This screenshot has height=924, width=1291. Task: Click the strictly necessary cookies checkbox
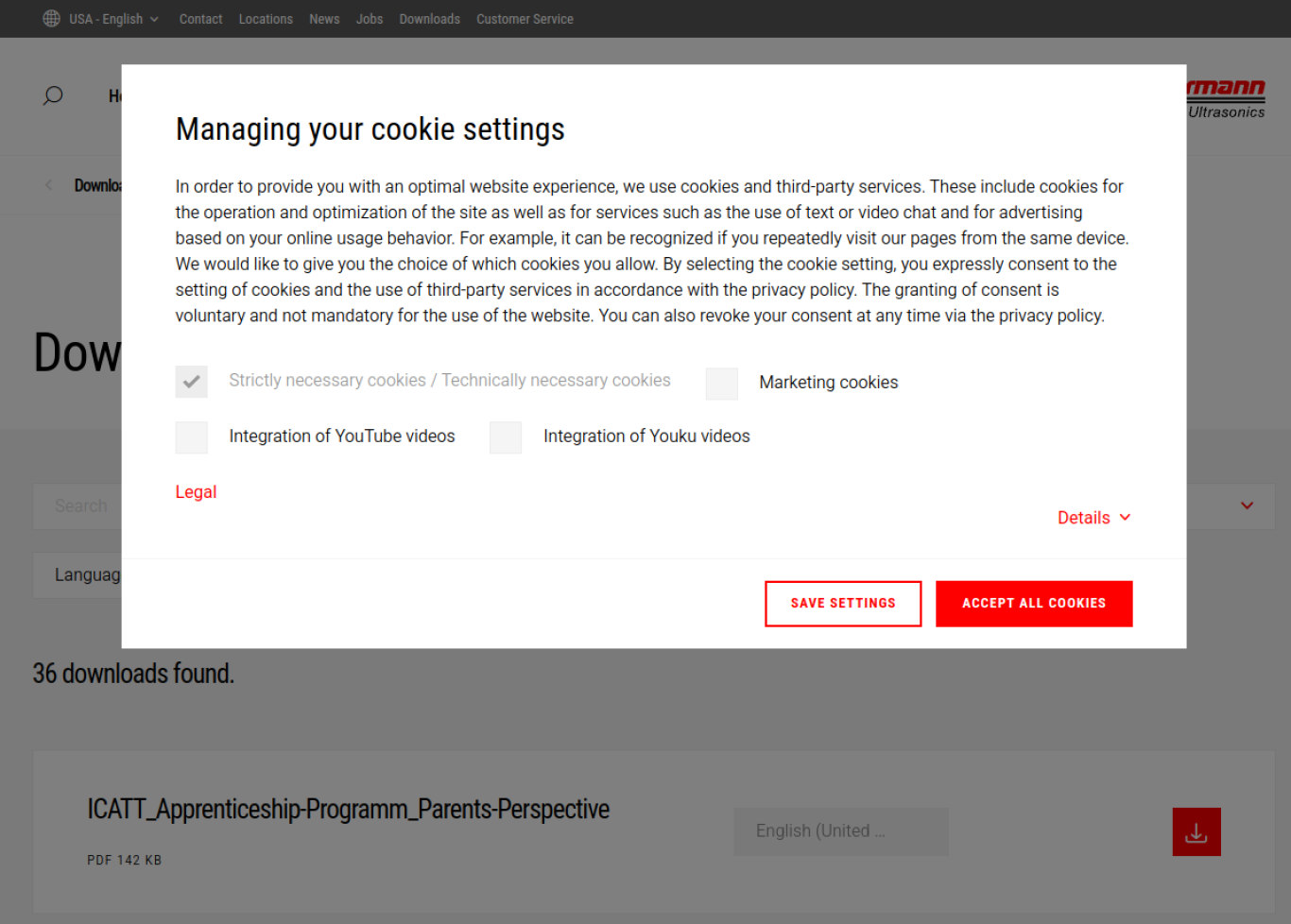[192, 382]
